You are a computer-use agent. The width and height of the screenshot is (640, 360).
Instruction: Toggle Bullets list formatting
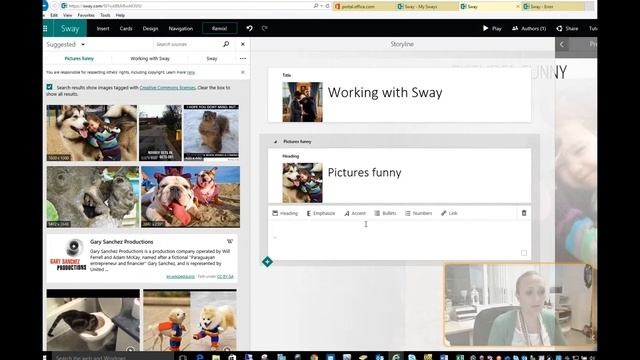pyautogui.click(x=385, y=213)
